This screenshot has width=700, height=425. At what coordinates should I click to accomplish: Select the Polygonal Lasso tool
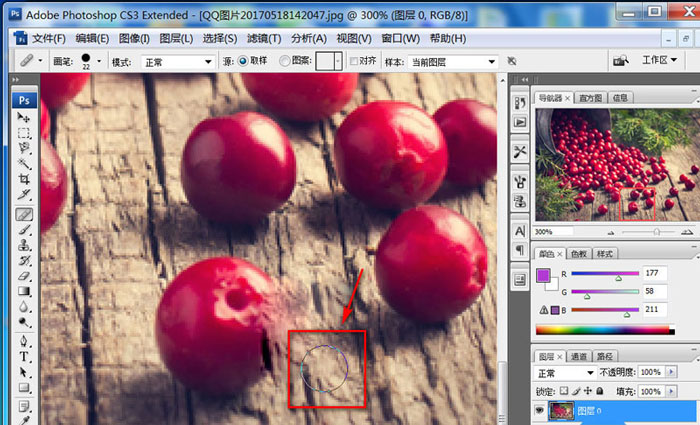click(x=24, y=148)
